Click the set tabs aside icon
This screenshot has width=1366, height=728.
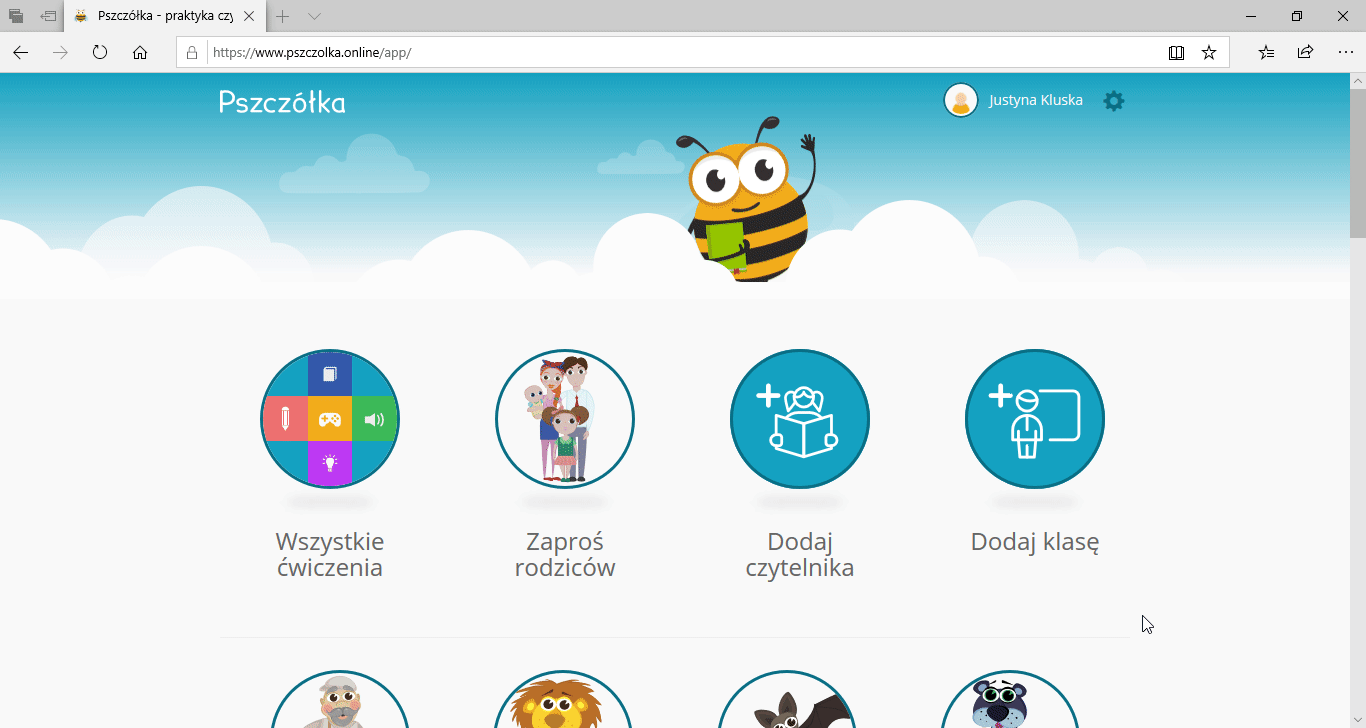(x=48, y=16)
